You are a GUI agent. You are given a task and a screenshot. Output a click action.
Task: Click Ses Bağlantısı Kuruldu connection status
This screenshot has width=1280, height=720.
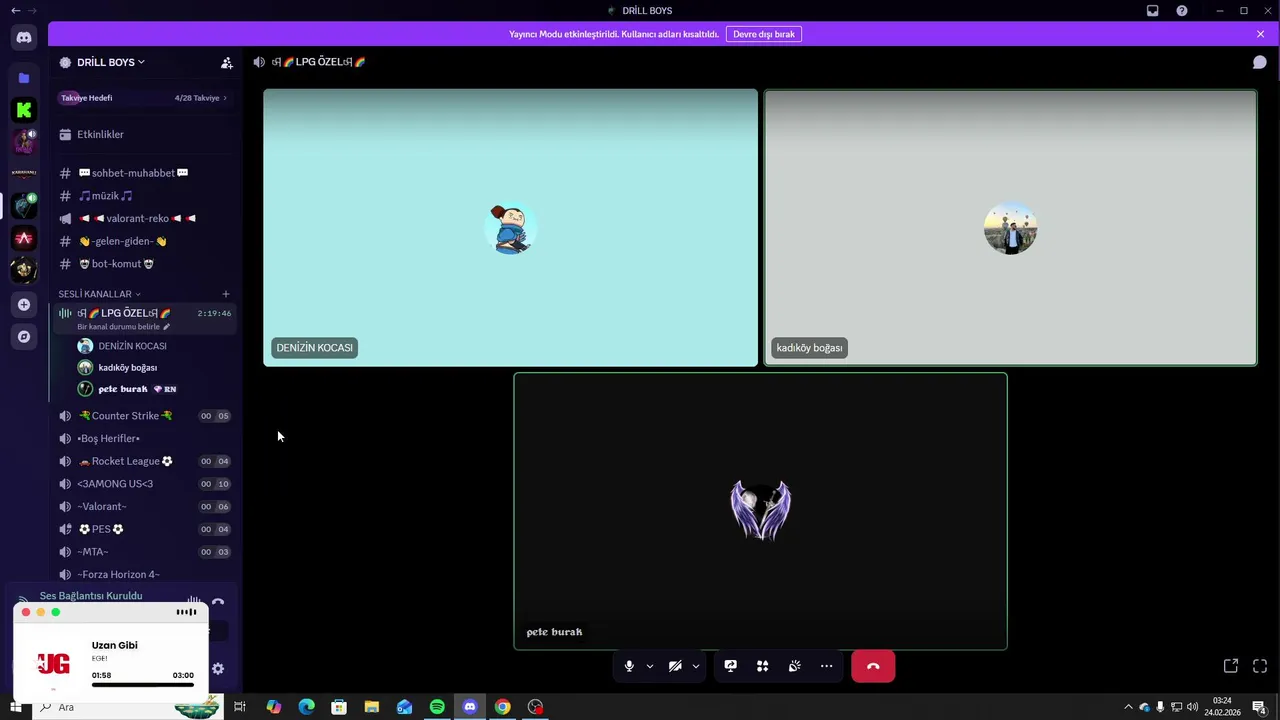point(91,596)
